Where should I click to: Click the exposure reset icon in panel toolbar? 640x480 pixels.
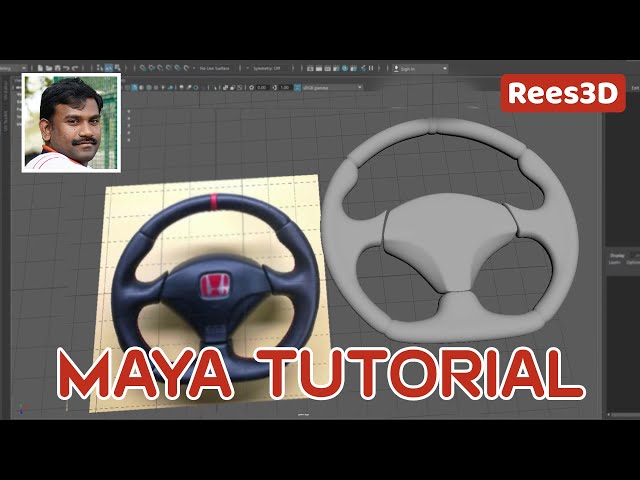point(251,88)
